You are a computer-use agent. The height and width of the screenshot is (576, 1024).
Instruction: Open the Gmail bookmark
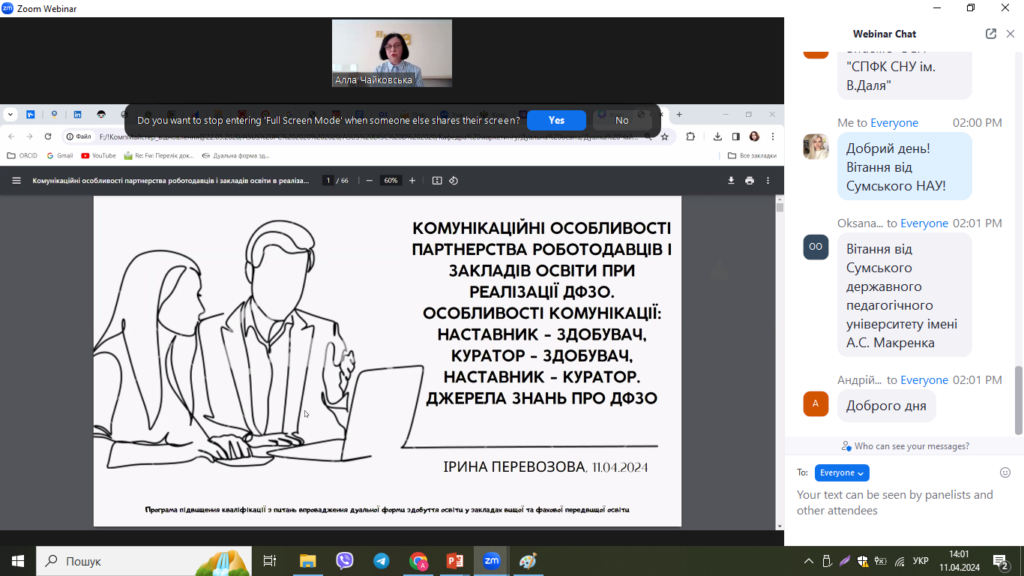point(59,156)
